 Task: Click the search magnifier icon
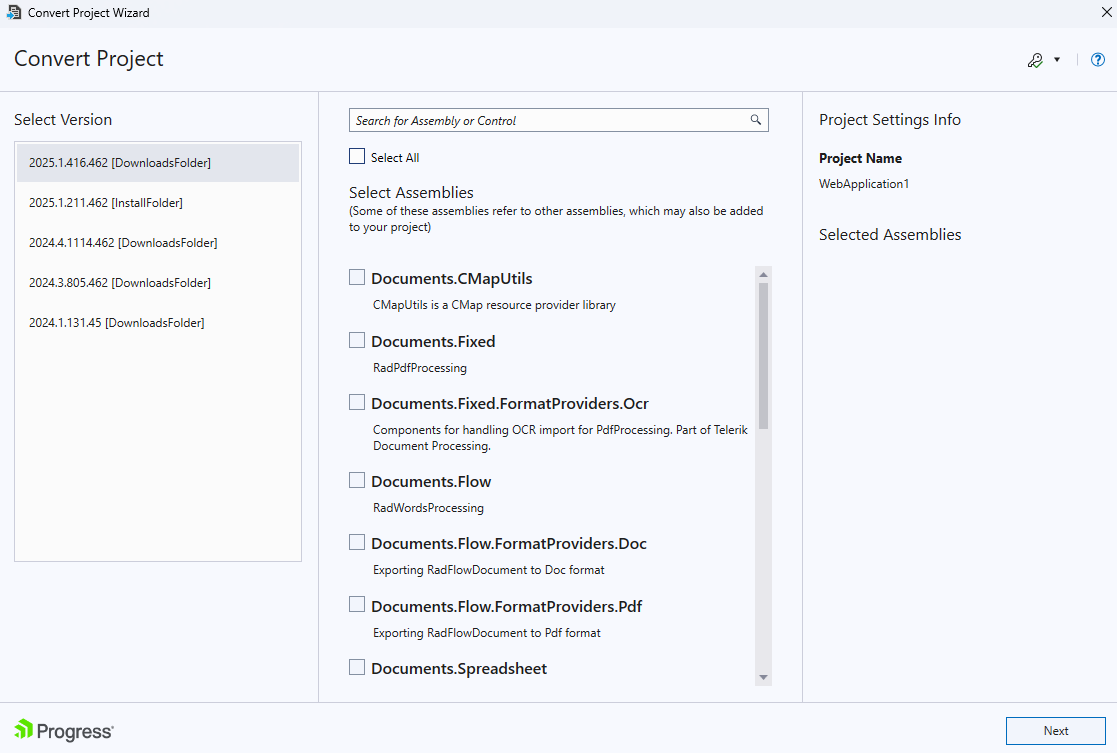tap(756, 120)
